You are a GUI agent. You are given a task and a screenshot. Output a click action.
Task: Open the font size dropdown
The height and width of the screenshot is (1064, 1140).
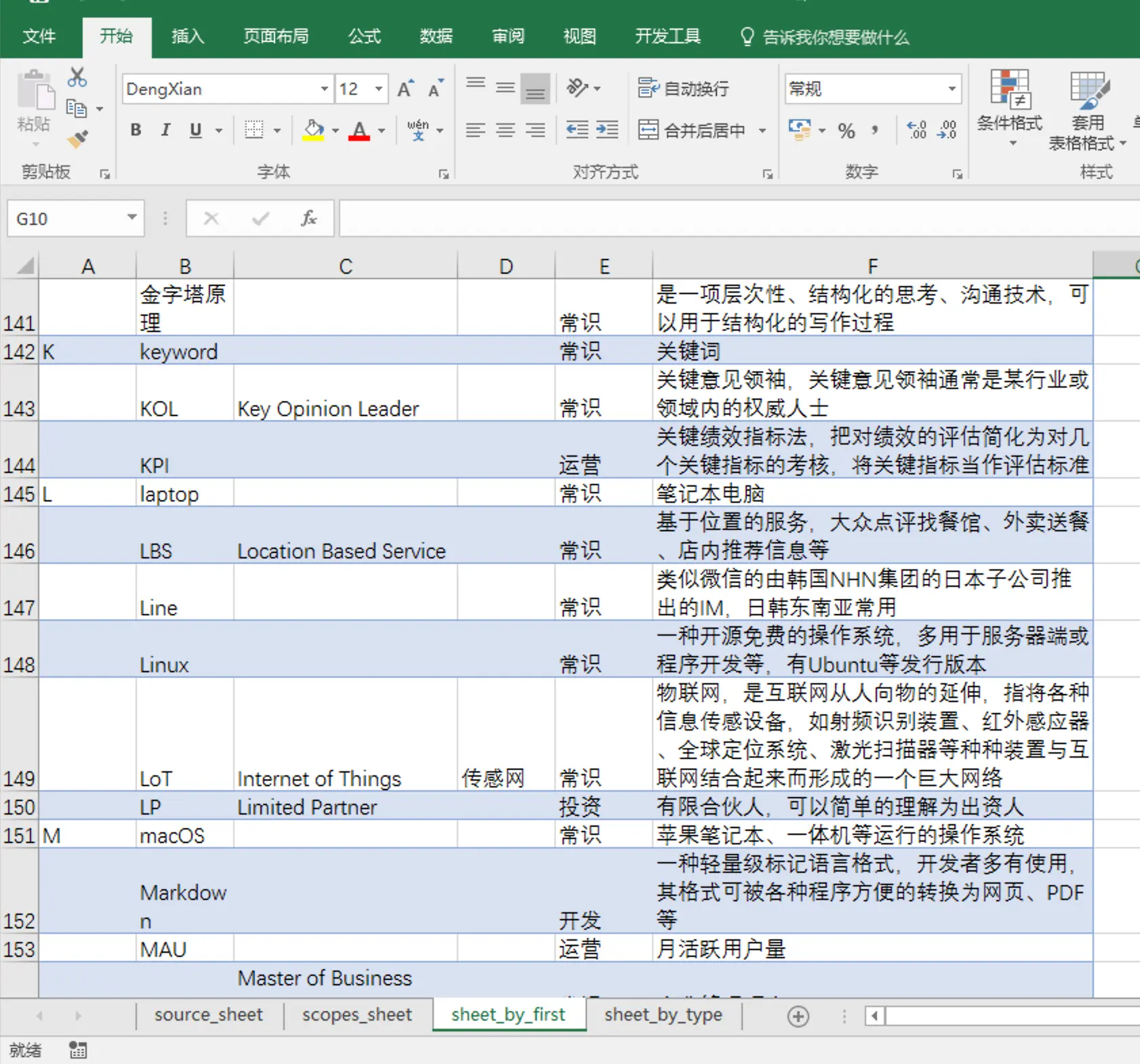click(379, 89)
